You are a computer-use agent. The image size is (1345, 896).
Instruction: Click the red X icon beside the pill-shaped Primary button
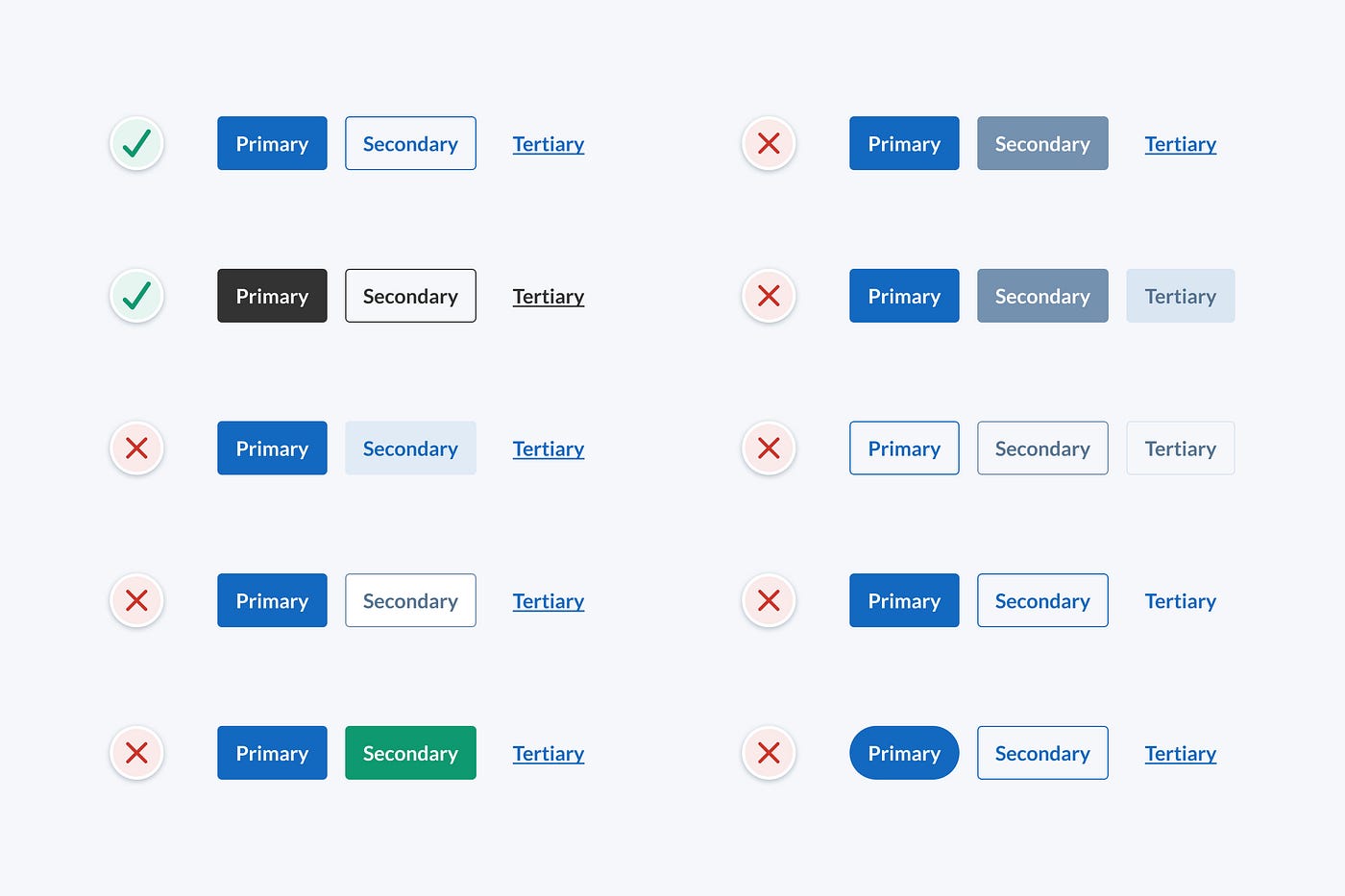[769, 753]
